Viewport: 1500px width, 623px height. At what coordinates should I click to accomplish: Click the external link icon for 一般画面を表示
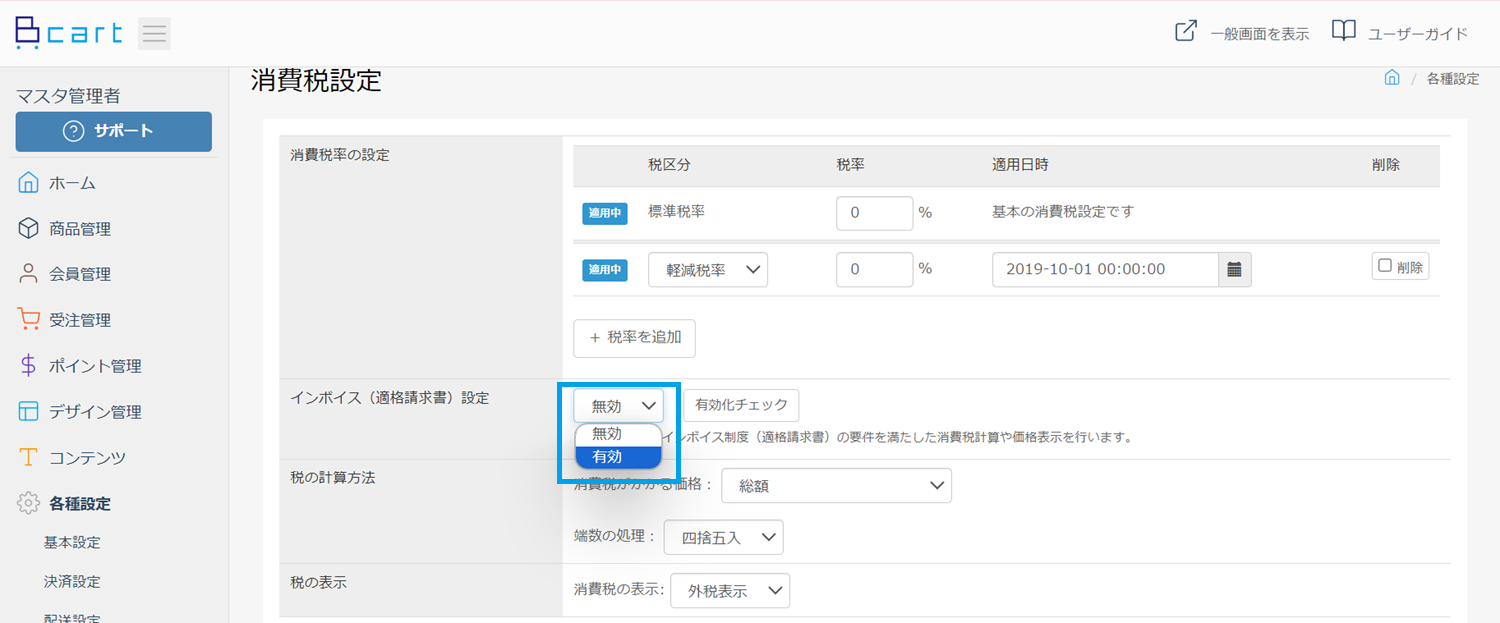tap(1185, 31)
